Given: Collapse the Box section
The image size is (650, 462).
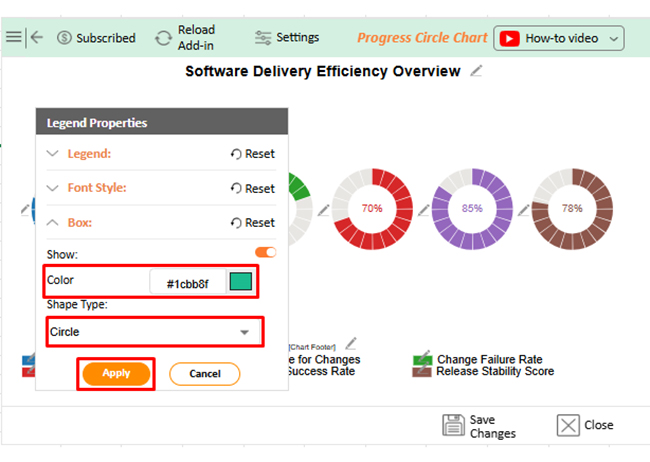Looking at the screenshot, I should pos(54,223).
